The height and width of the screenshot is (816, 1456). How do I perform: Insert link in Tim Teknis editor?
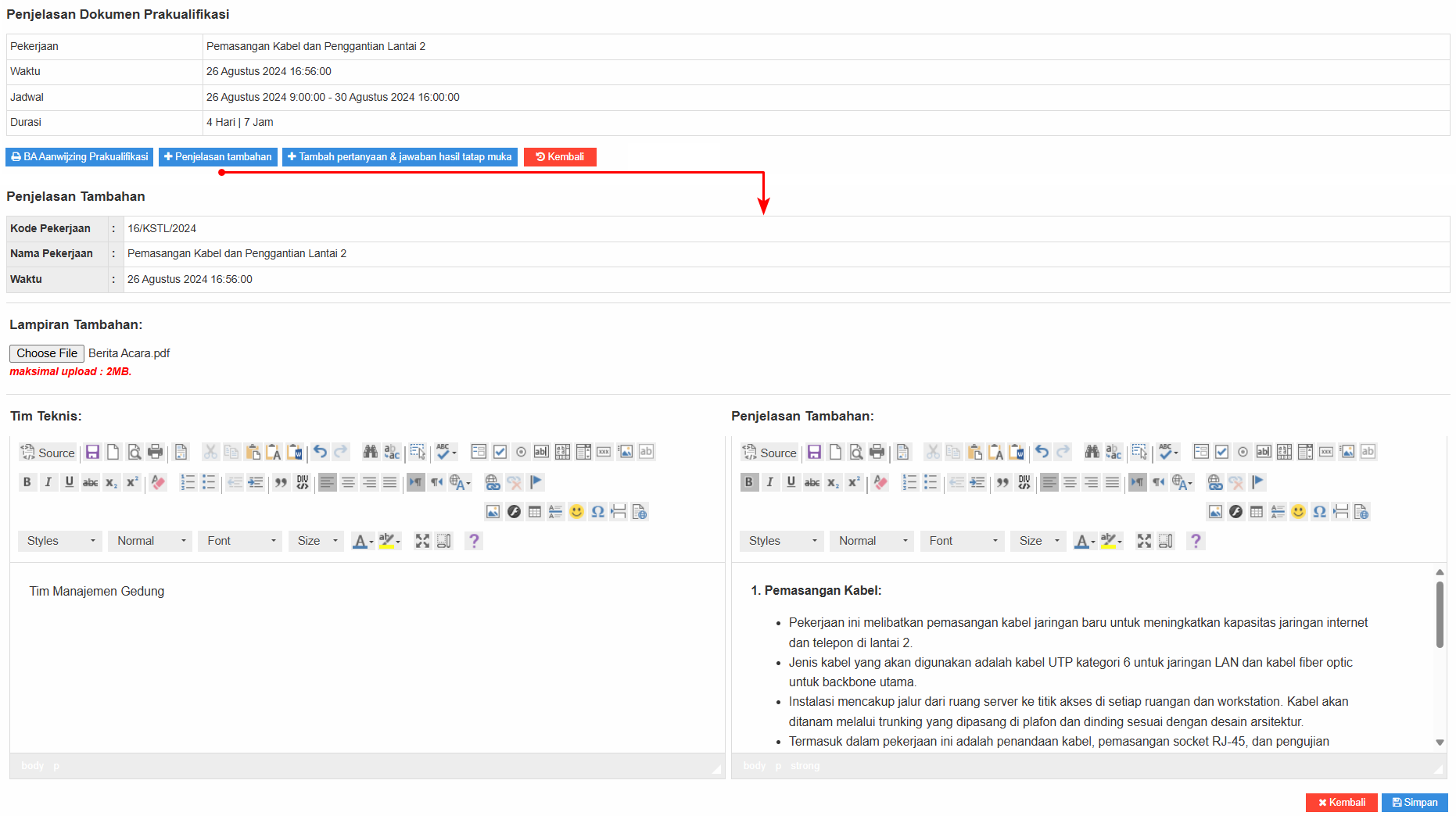493,482
